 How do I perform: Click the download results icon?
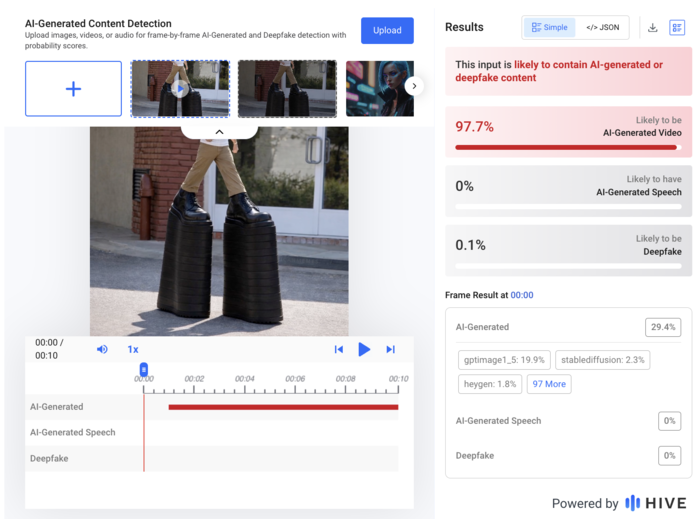[652, 28]
